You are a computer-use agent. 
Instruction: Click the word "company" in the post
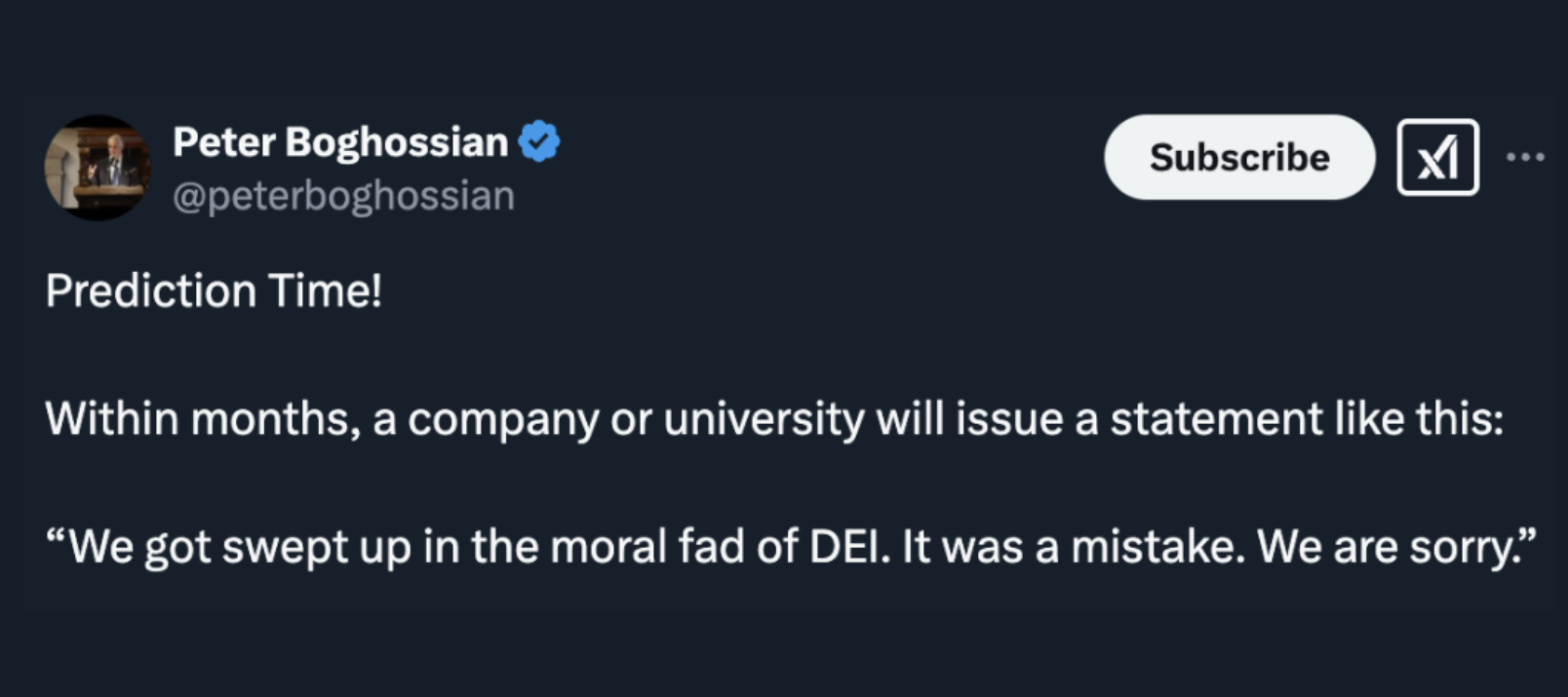(502, 421)
